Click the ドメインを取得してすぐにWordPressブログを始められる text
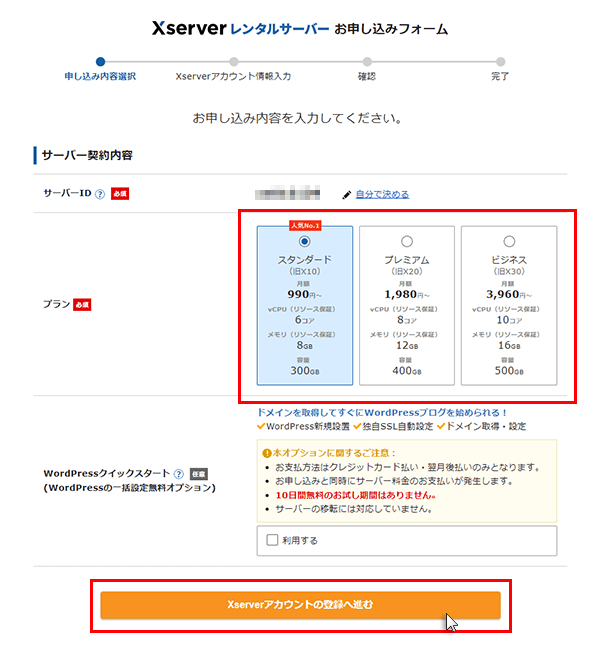This screenshot has width=600, height=646. coord(382,412)
